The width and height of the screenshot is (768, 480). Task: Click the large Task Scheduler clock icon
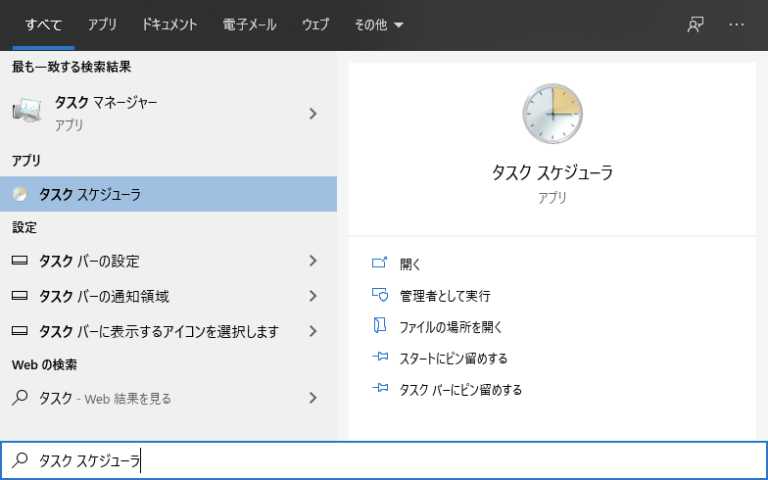click(x=551, y=114)
